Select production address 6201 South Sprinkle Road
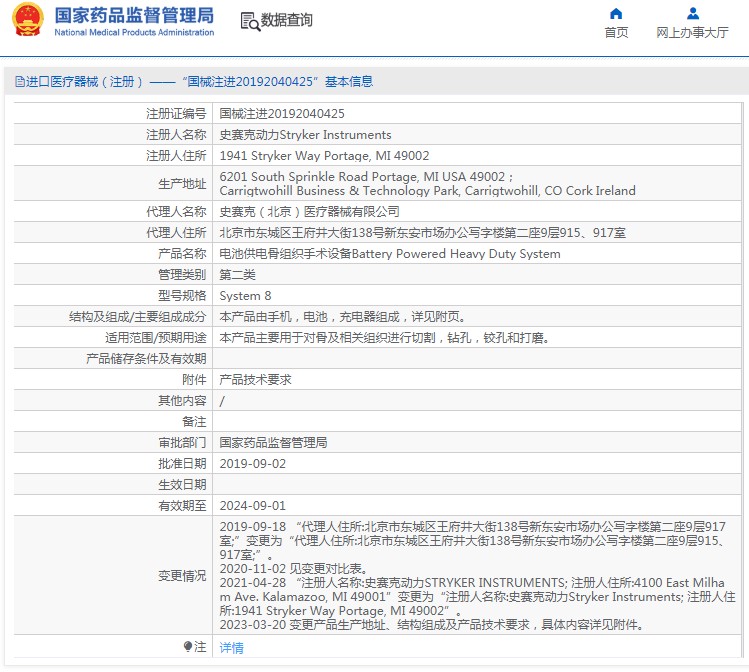This screenshot has width=749, height=672. (x=366, y=177)
